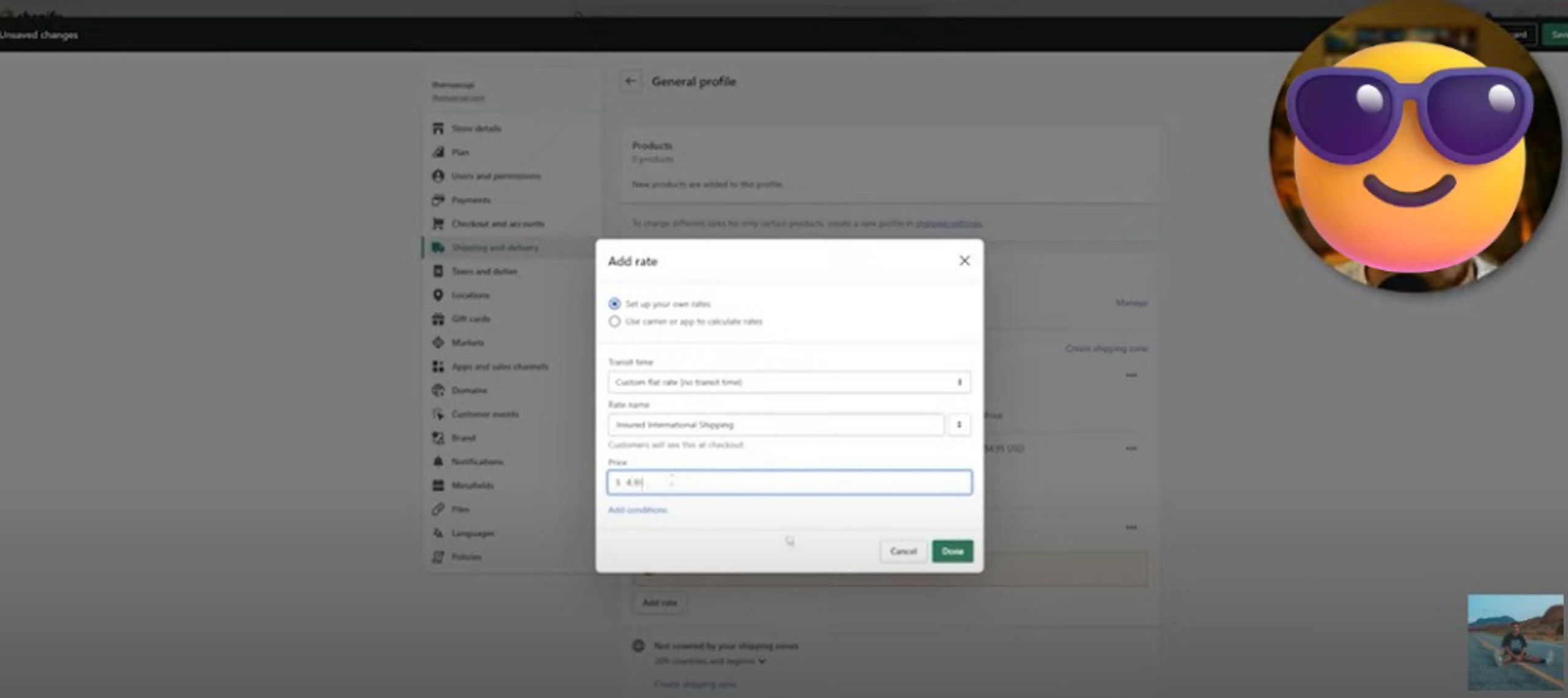Select 'Use carrier or app to calculate rates'

[x=614, y=321]
